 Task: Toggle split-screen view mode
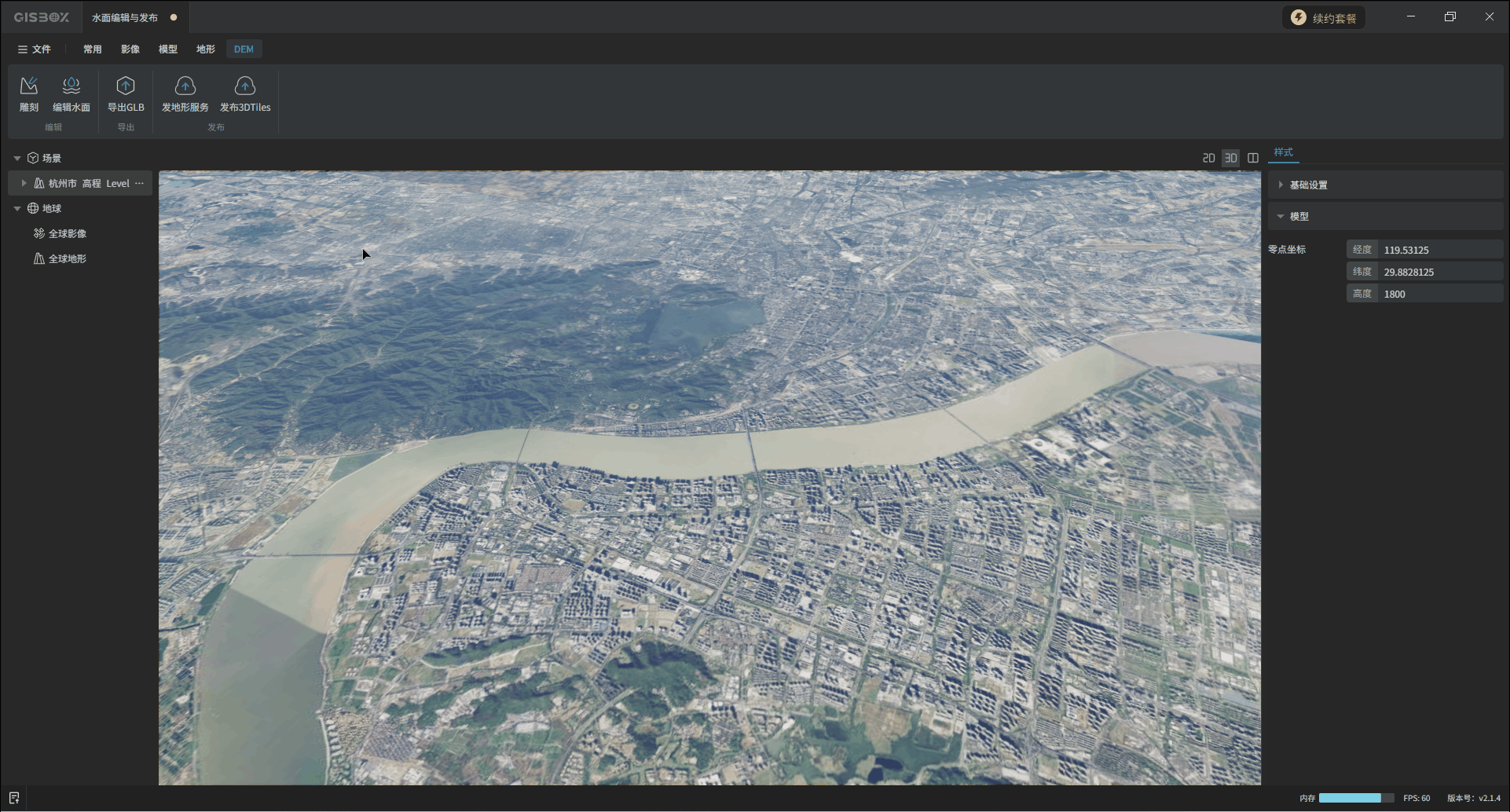(1253, 158)
